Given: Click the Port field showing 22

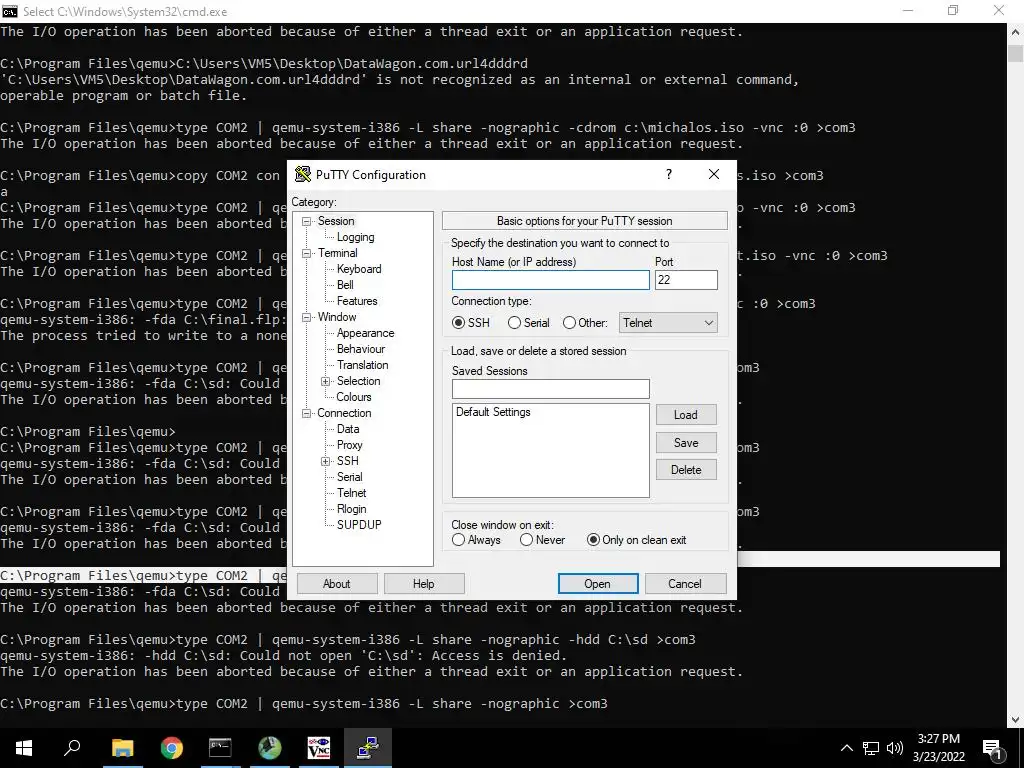Looking at the screenshot, I should click(686, 280).
